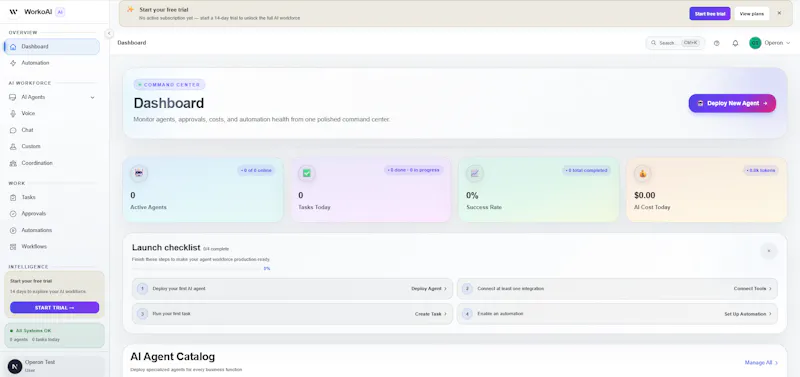Collapse the sidebar with the arrow toggle
This screenshot has height=377, width=800.
click(x=109, y=33)
